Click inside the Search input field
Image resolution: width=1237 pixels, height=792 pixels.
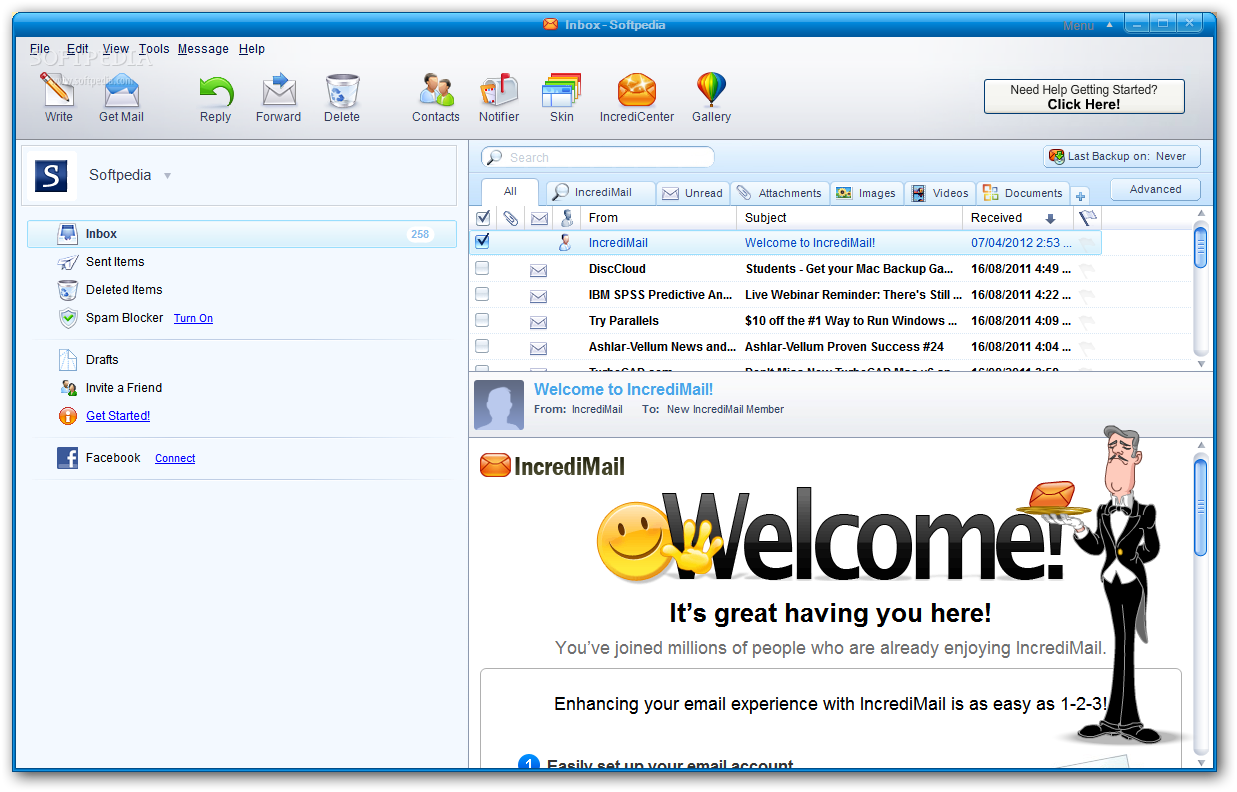tap(598, 157)
